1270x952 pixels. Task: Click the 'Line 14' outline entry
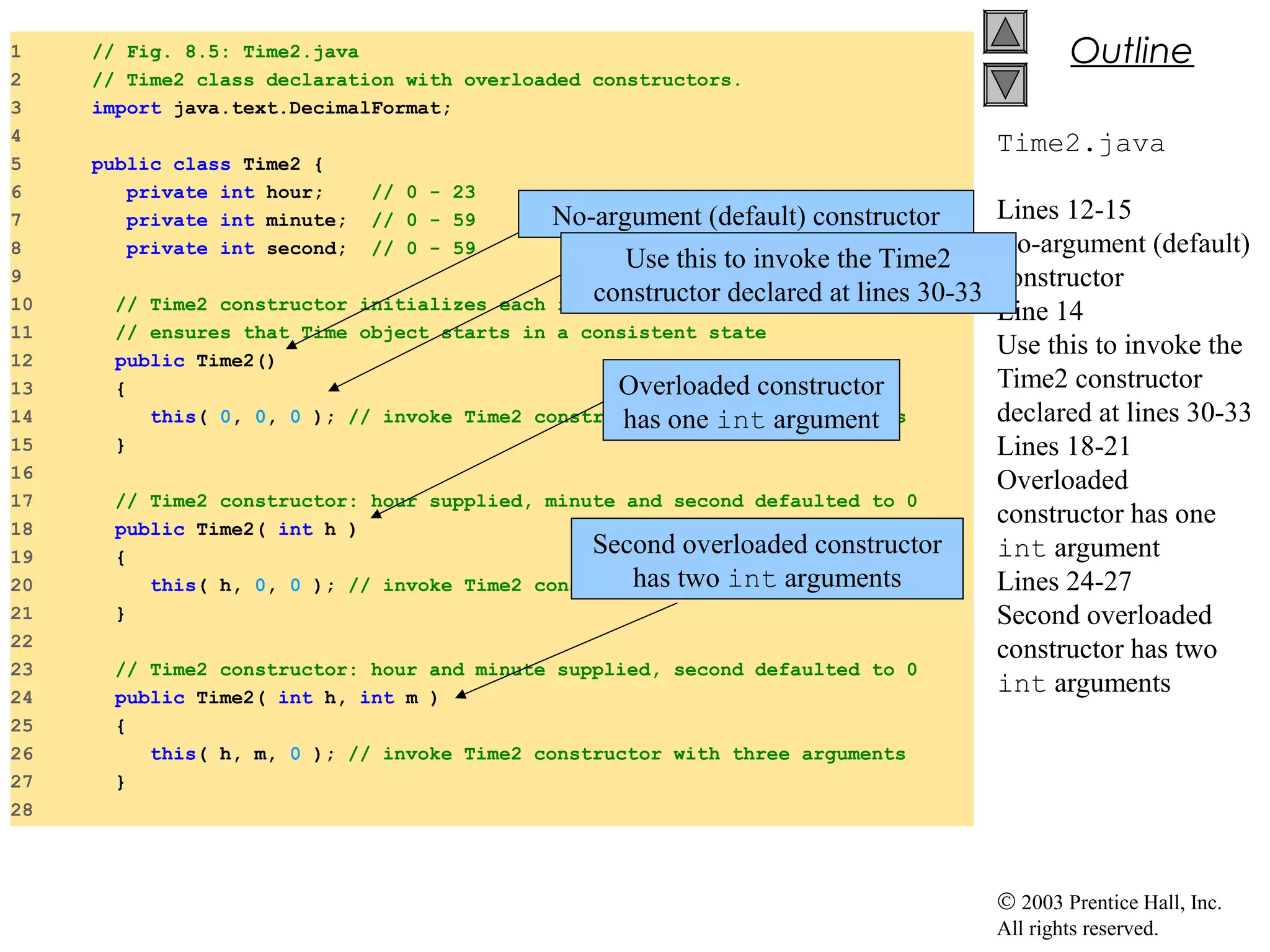[1040, 311]
